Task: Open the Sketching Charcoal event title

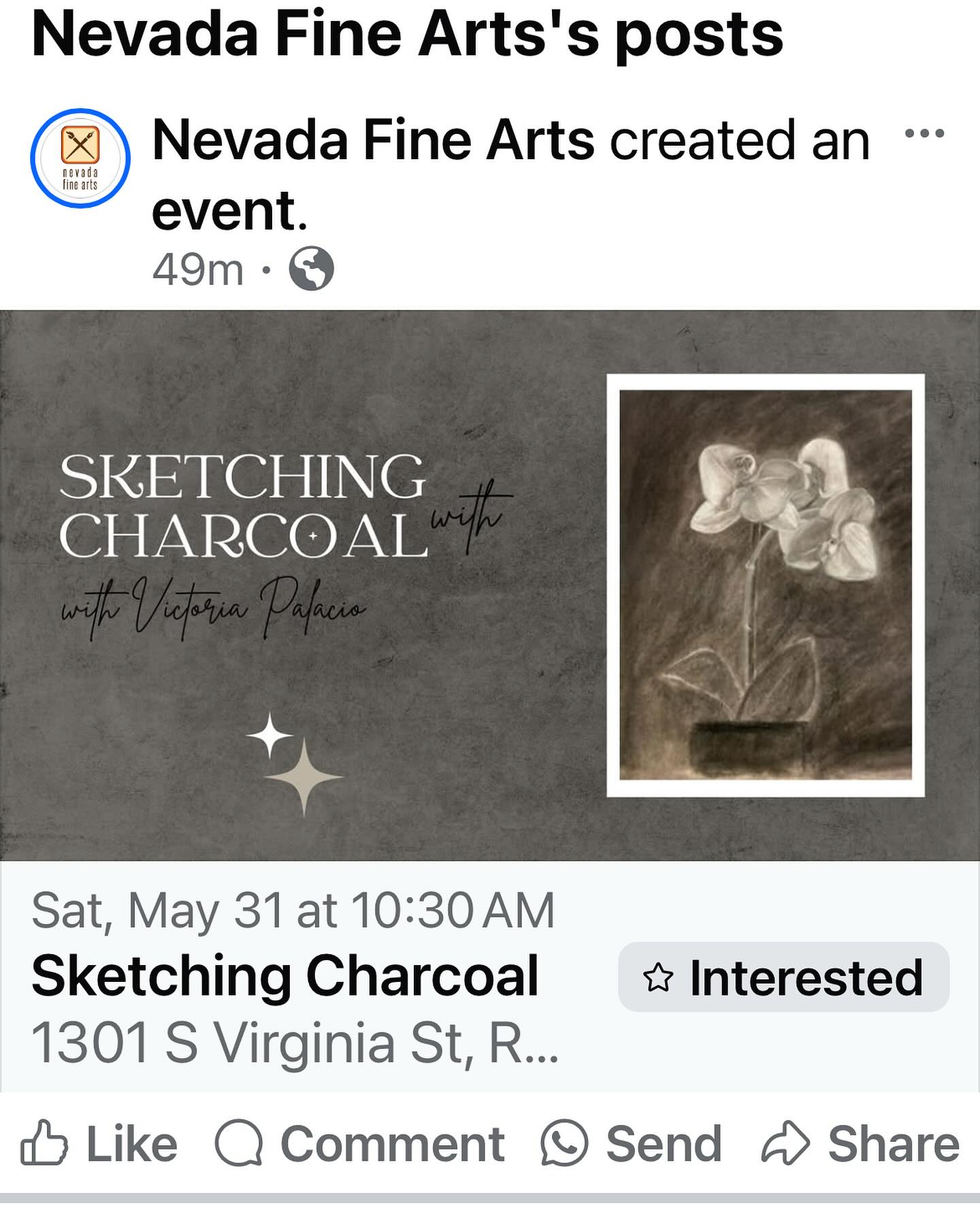Action: [x=285, y=977]
